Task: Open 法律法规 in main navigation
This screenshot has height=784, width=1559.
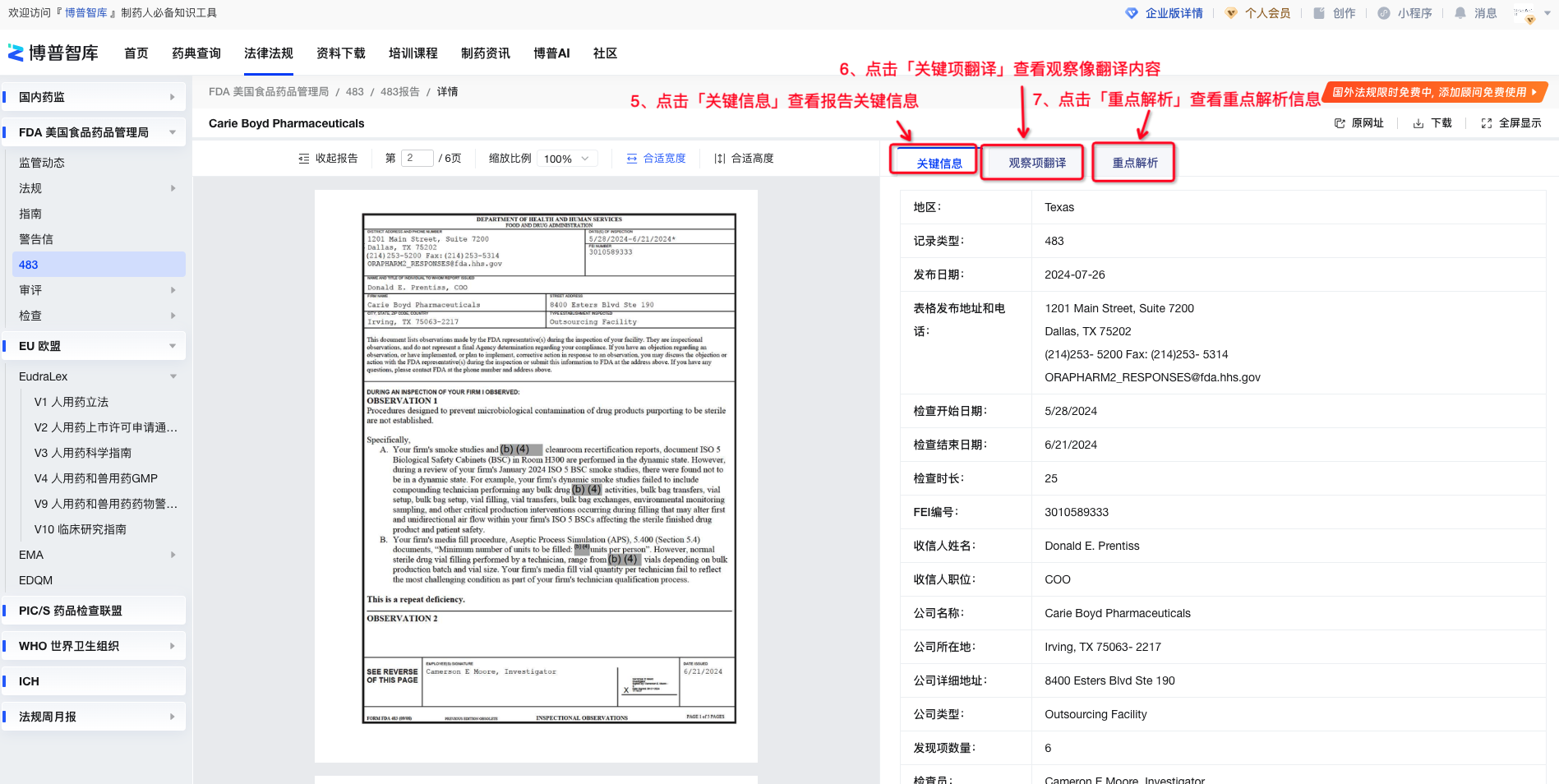Action: coord(269,53)
